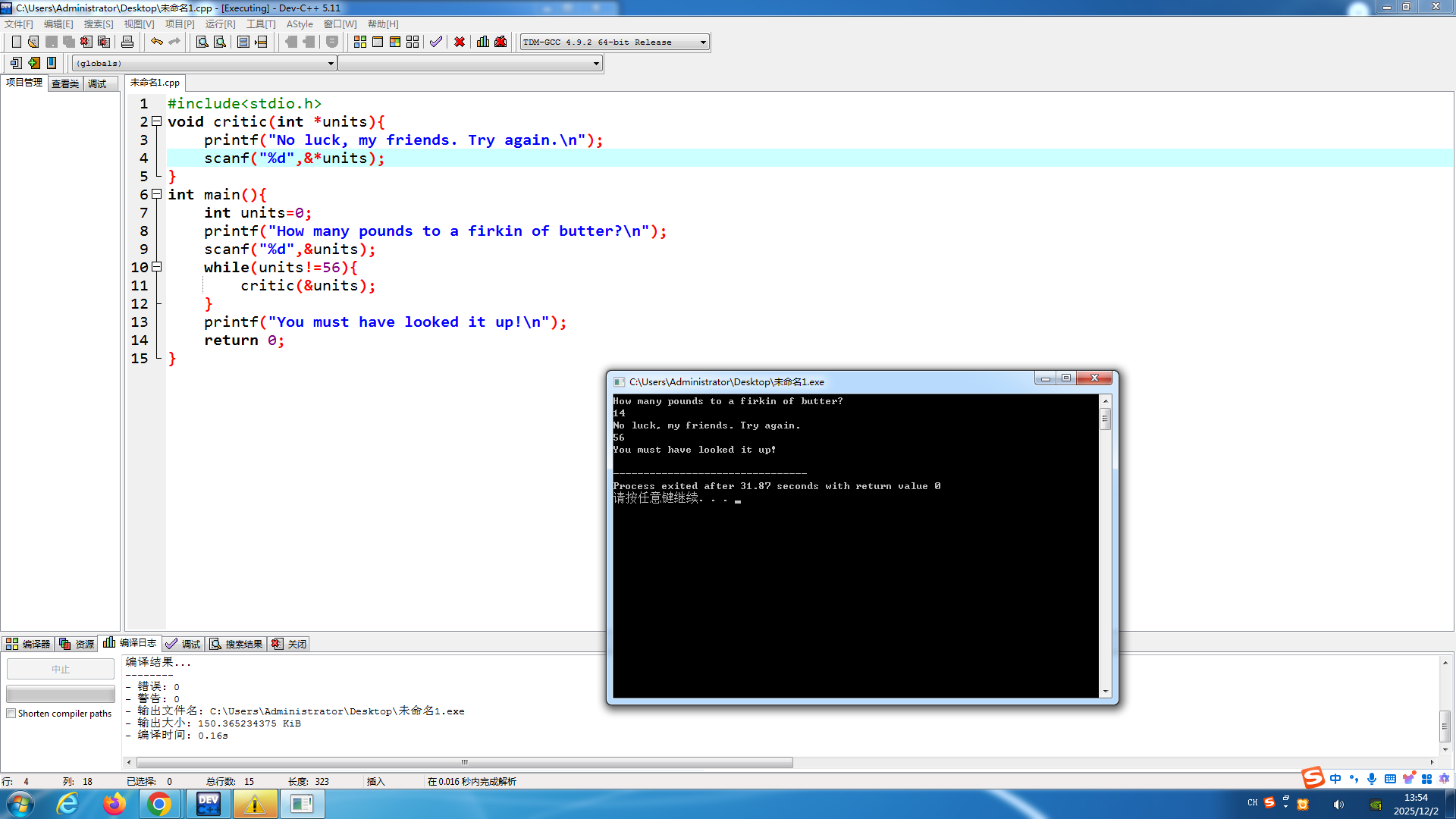This screenshot has width=1456, height=819.
Task: Click the Compile four-squares icon
Action: point(360,42)
